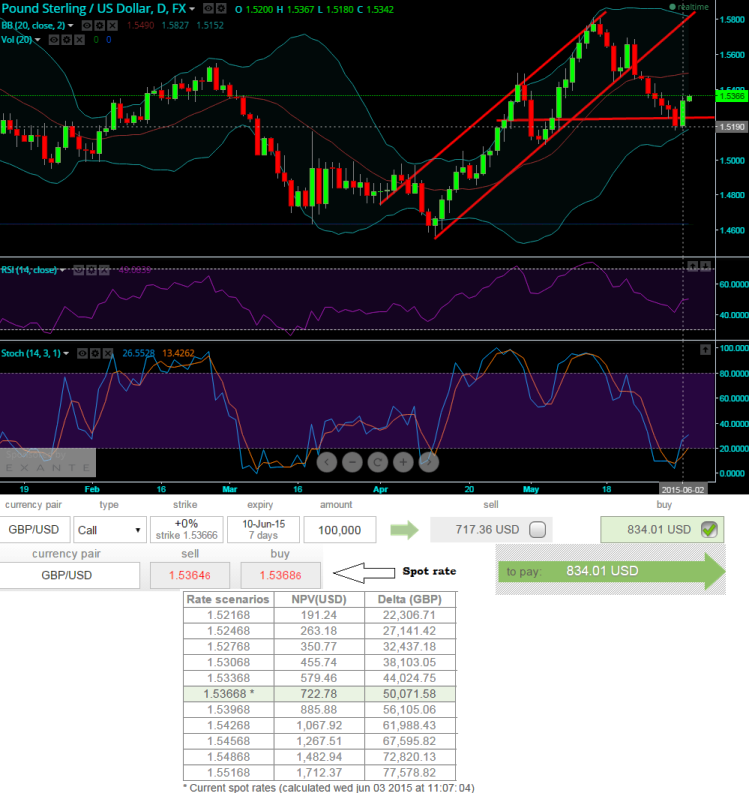Zoom out the chart with minus button
This screenshot has height=793, width=749.
coord(352,462)
